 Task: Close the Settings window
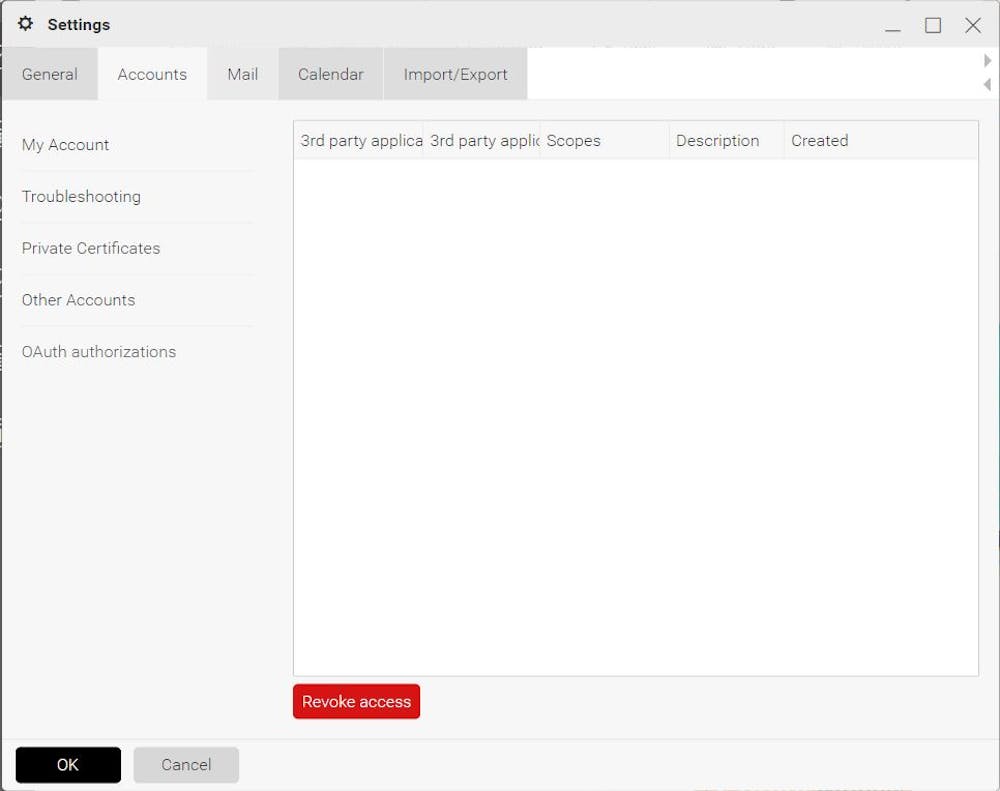click(973, 26)
